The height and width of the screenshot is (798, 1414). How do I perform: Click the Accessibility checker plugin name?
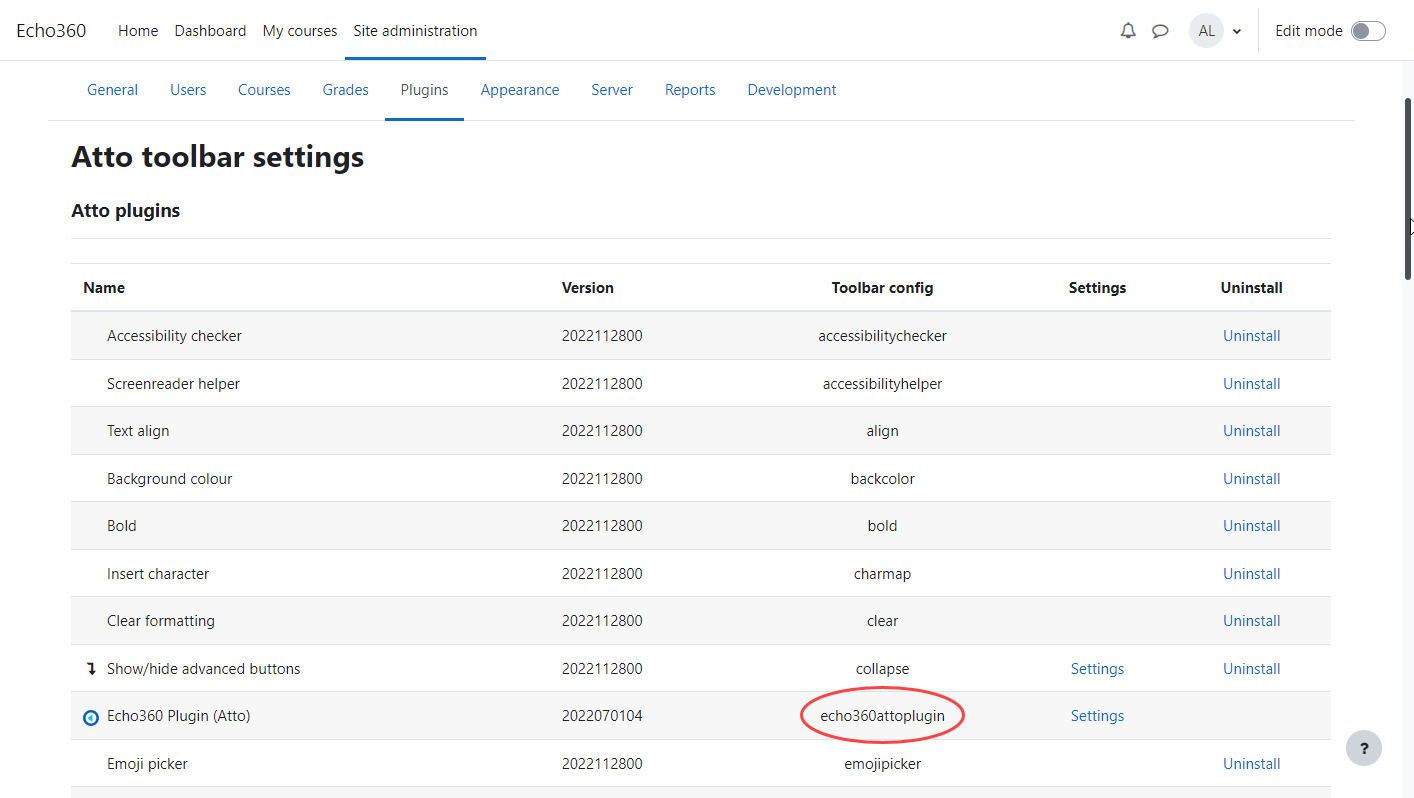coord(175,336)
